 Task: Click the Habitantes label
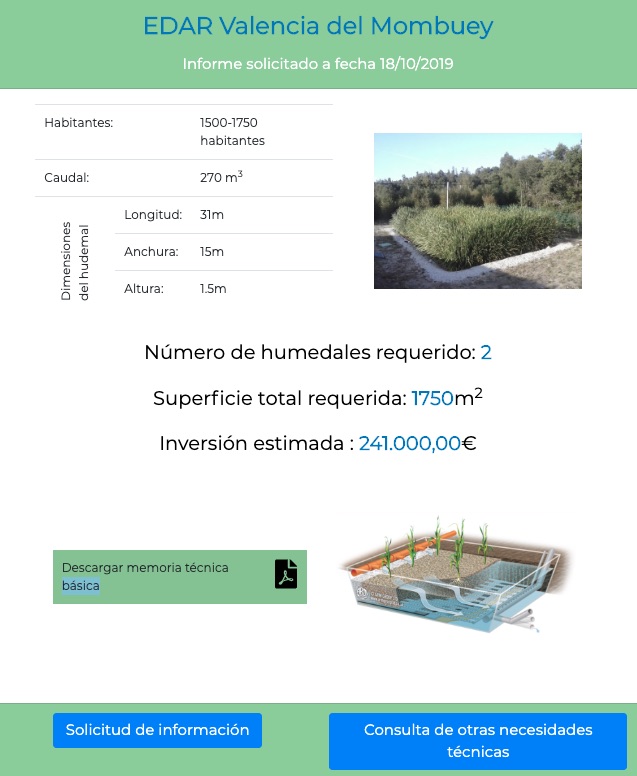79,123
